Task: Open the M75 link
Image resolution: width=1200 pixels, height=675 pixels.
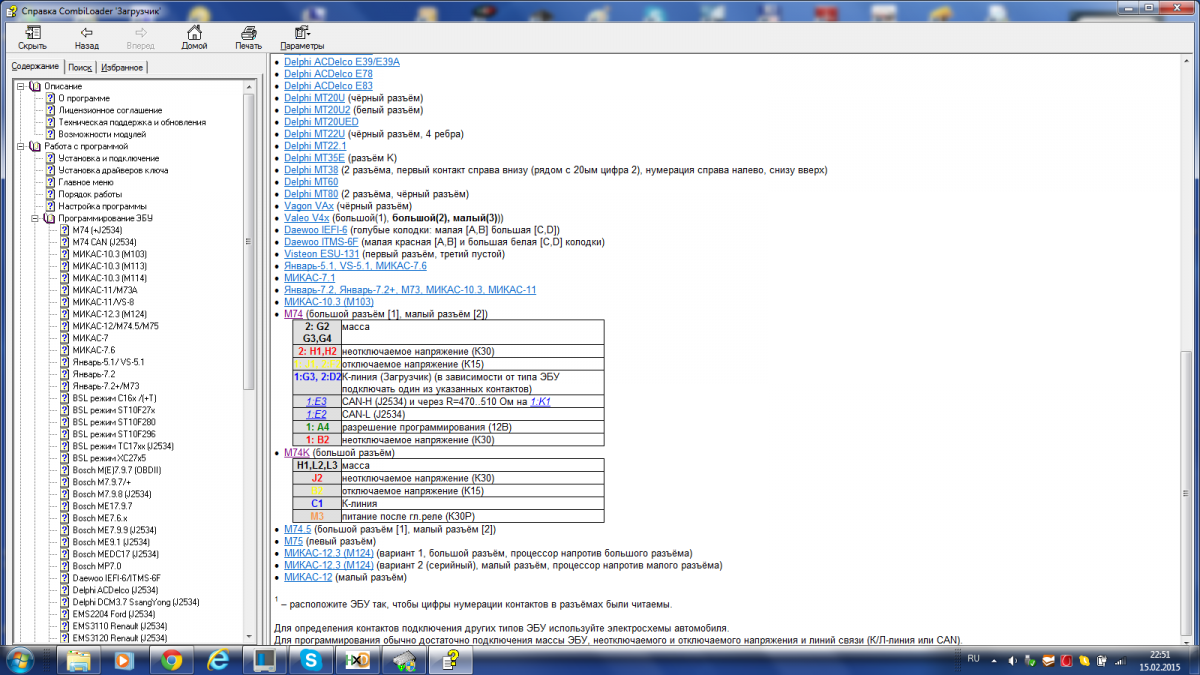Action: 293,540
